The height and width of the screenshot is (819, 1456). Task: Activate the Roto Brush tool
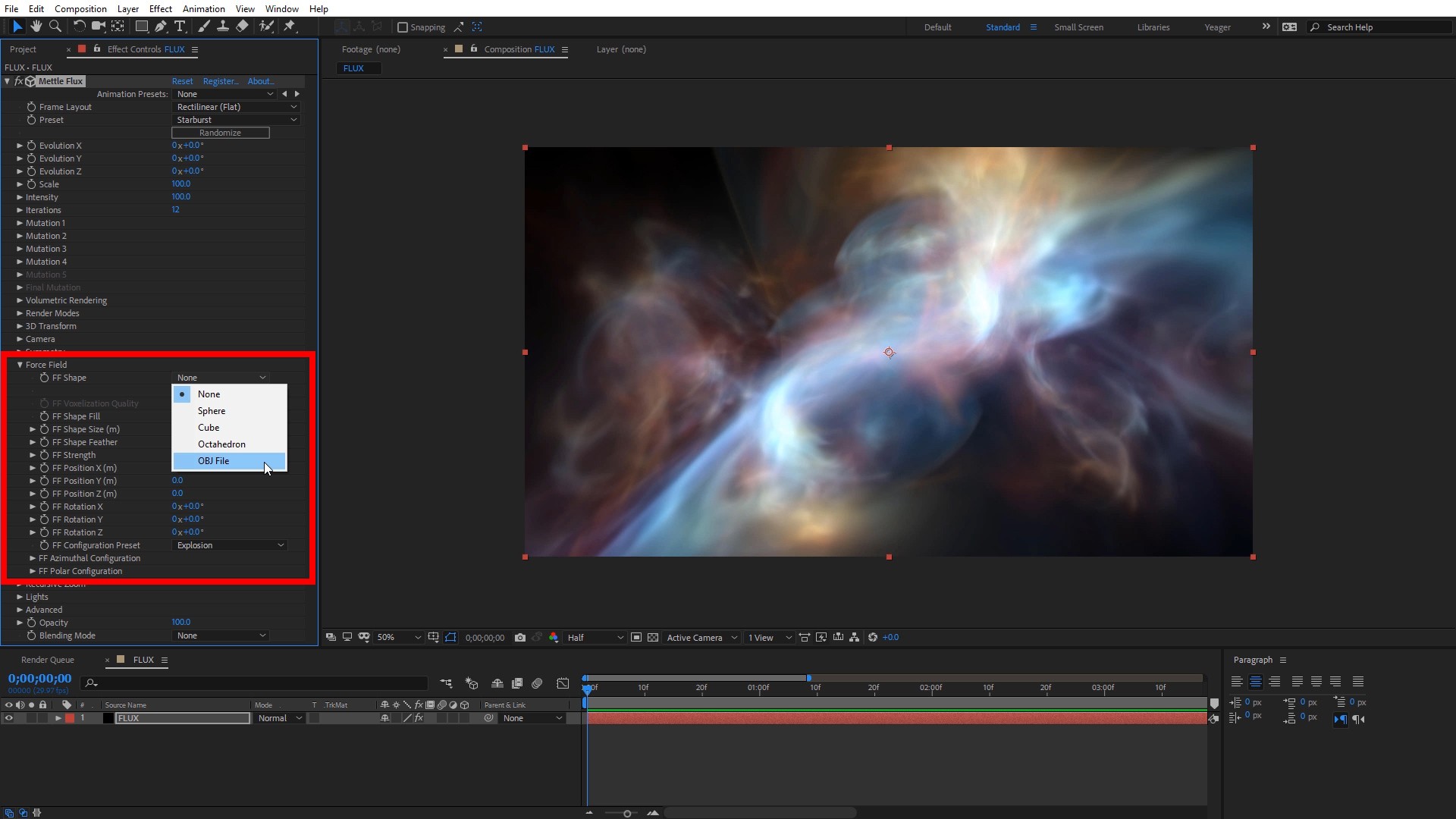(267, 27)
